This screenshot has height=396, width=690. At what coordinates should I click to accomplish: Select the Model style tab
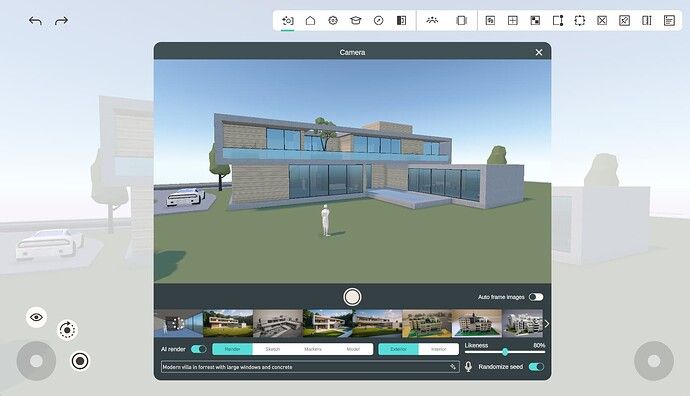[x=353, y=349]
